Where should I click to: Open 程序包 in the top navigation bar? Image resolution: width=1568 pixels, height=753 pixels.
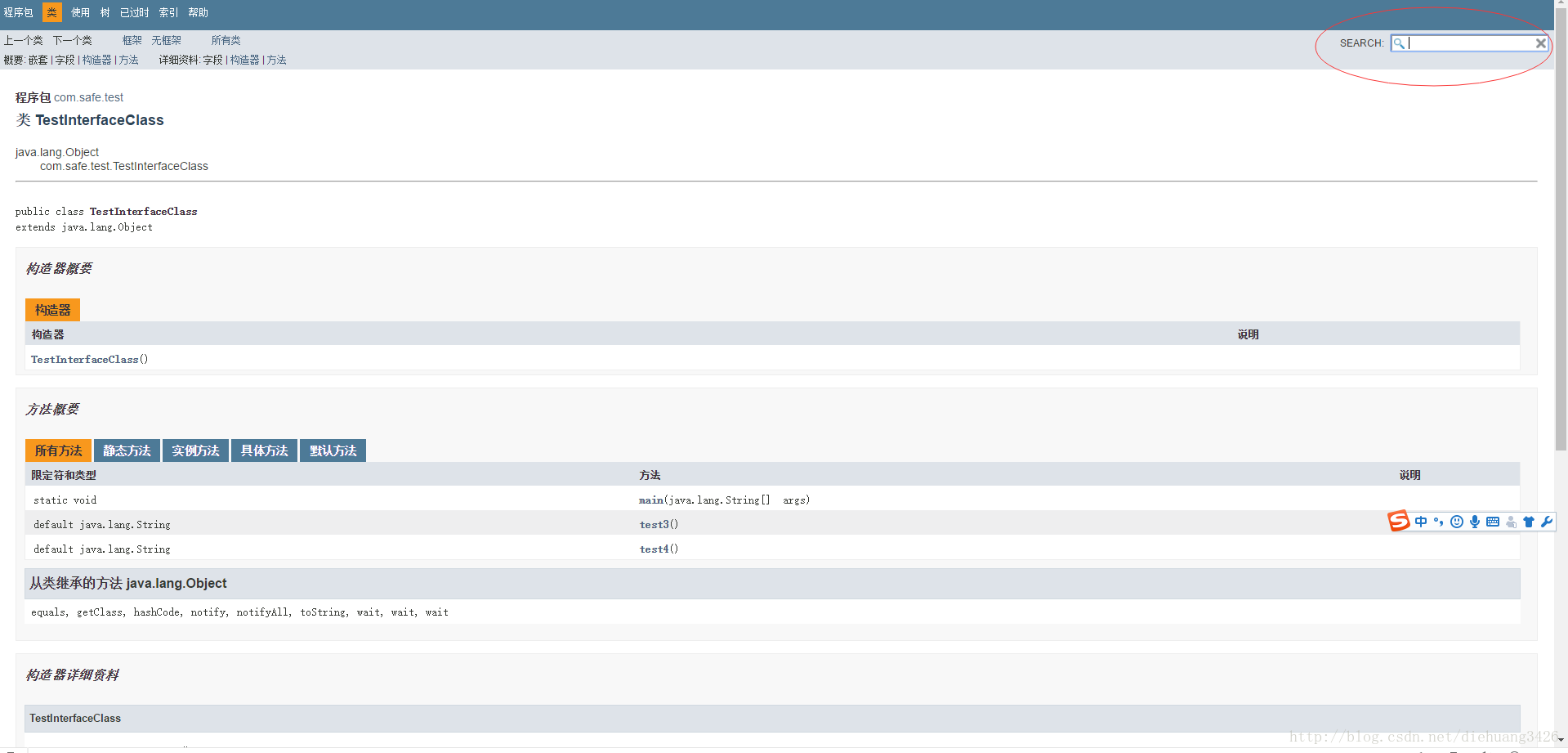(x=18, y=12)
